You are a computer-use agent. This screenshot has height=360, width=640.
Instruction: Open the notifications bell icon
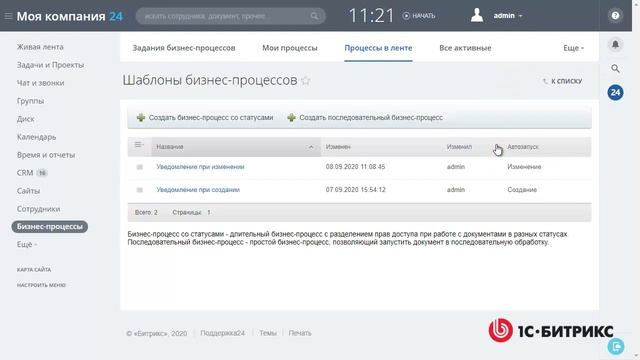tap(615, 44)
